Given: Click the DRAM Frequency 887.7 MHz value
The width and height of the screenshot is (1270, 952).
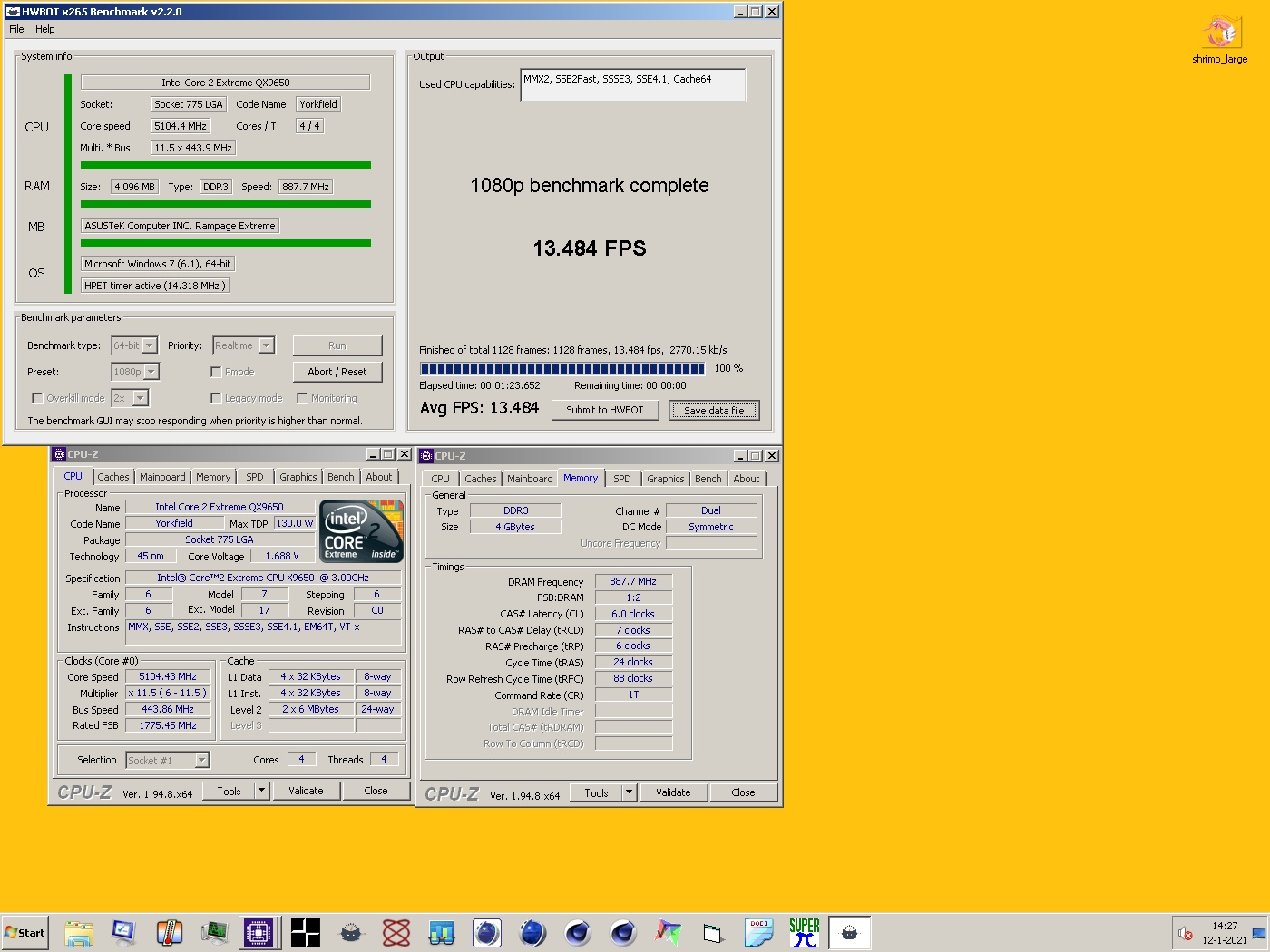Looking at the screenshot, I should [x=633, y=581].
